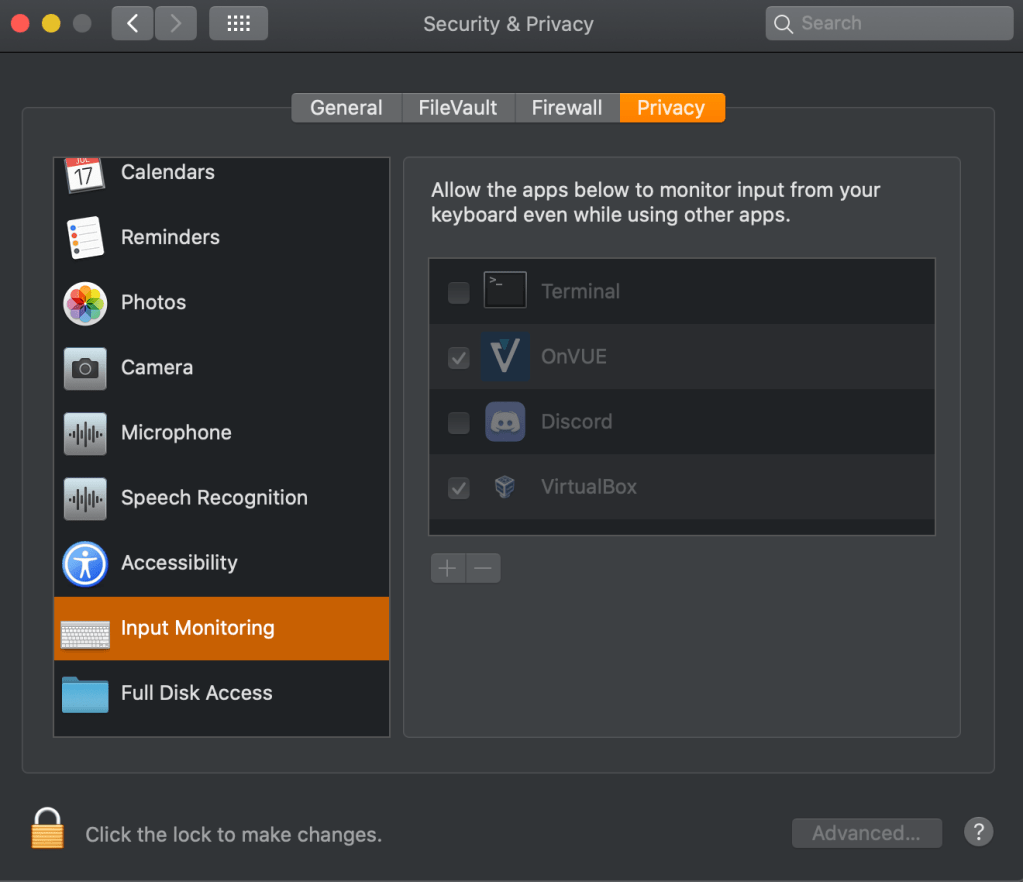Open the help question mark button
Viewport: 1023px width, 882px height.
click(x=978, y=832)
